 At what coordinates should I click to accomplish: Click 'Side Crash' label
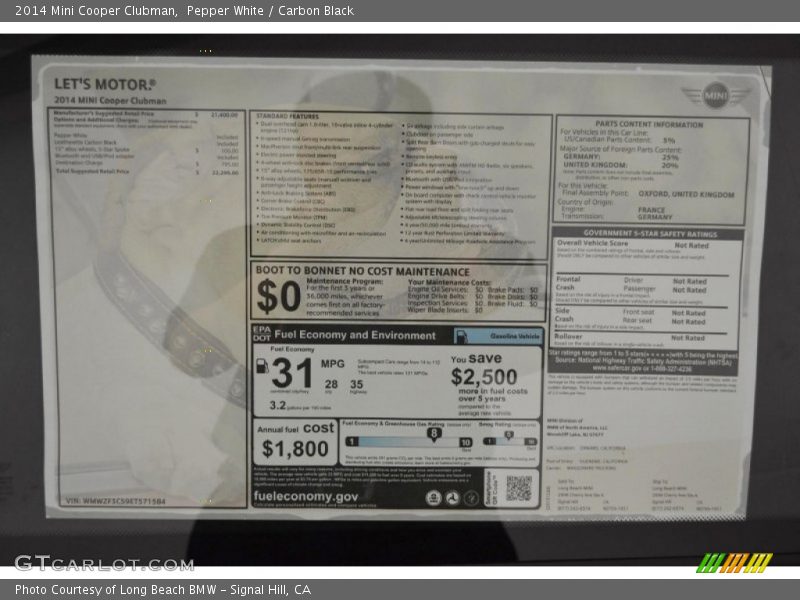564,314
